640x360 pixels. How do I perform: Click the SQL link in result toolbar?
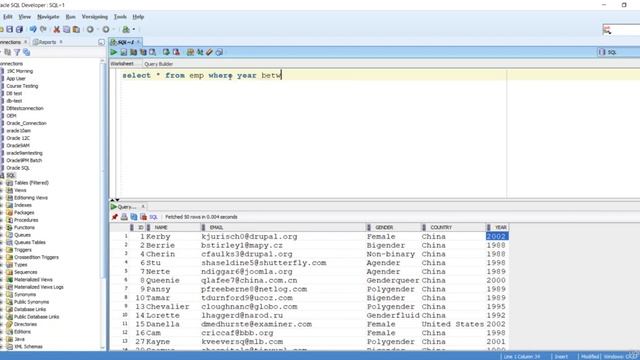click(x=153, y=217)
